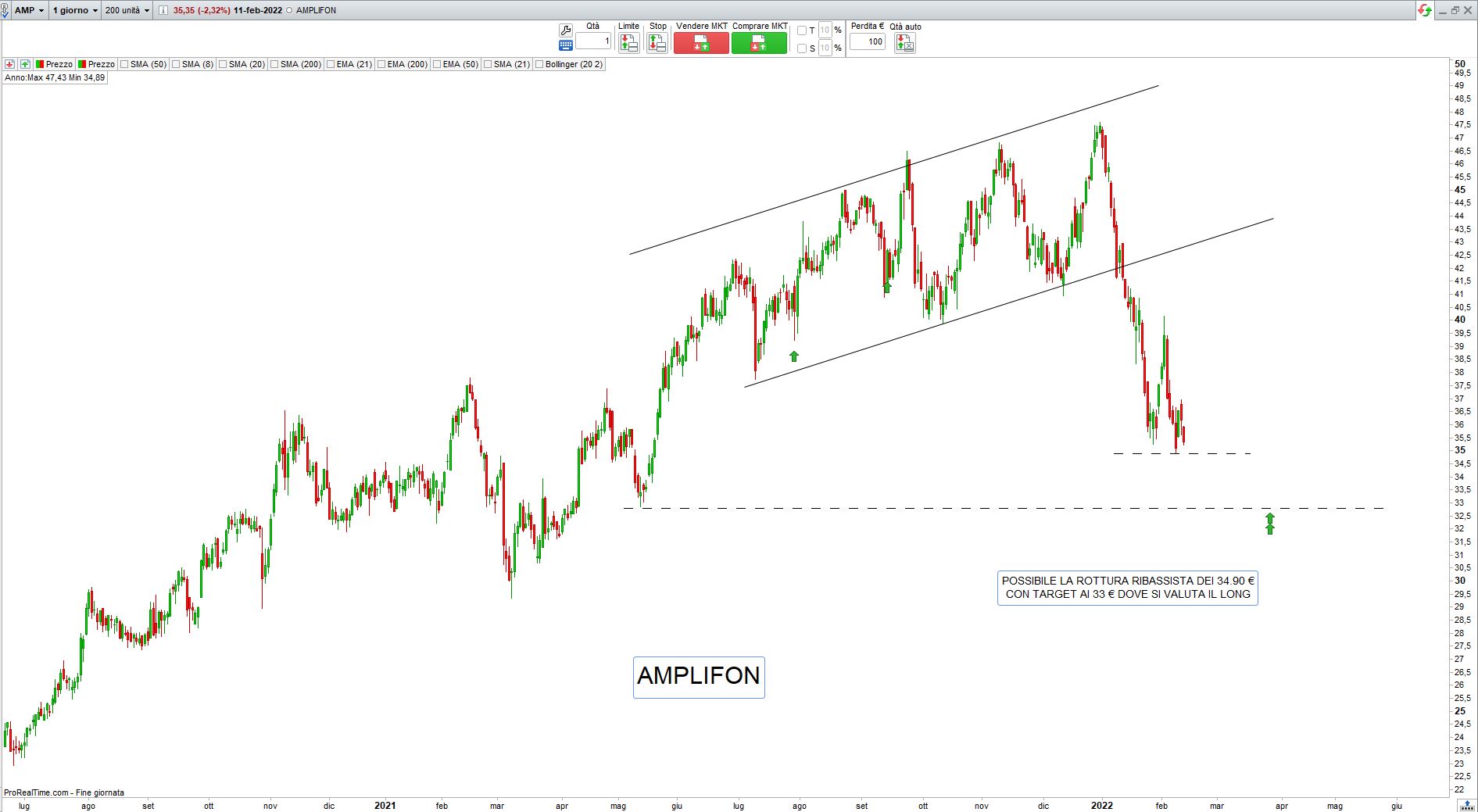Image resolution: width=1478 pixels, height=812 pixels.
Task: Place a Stop order via its icon
Action: pos(657,43)
